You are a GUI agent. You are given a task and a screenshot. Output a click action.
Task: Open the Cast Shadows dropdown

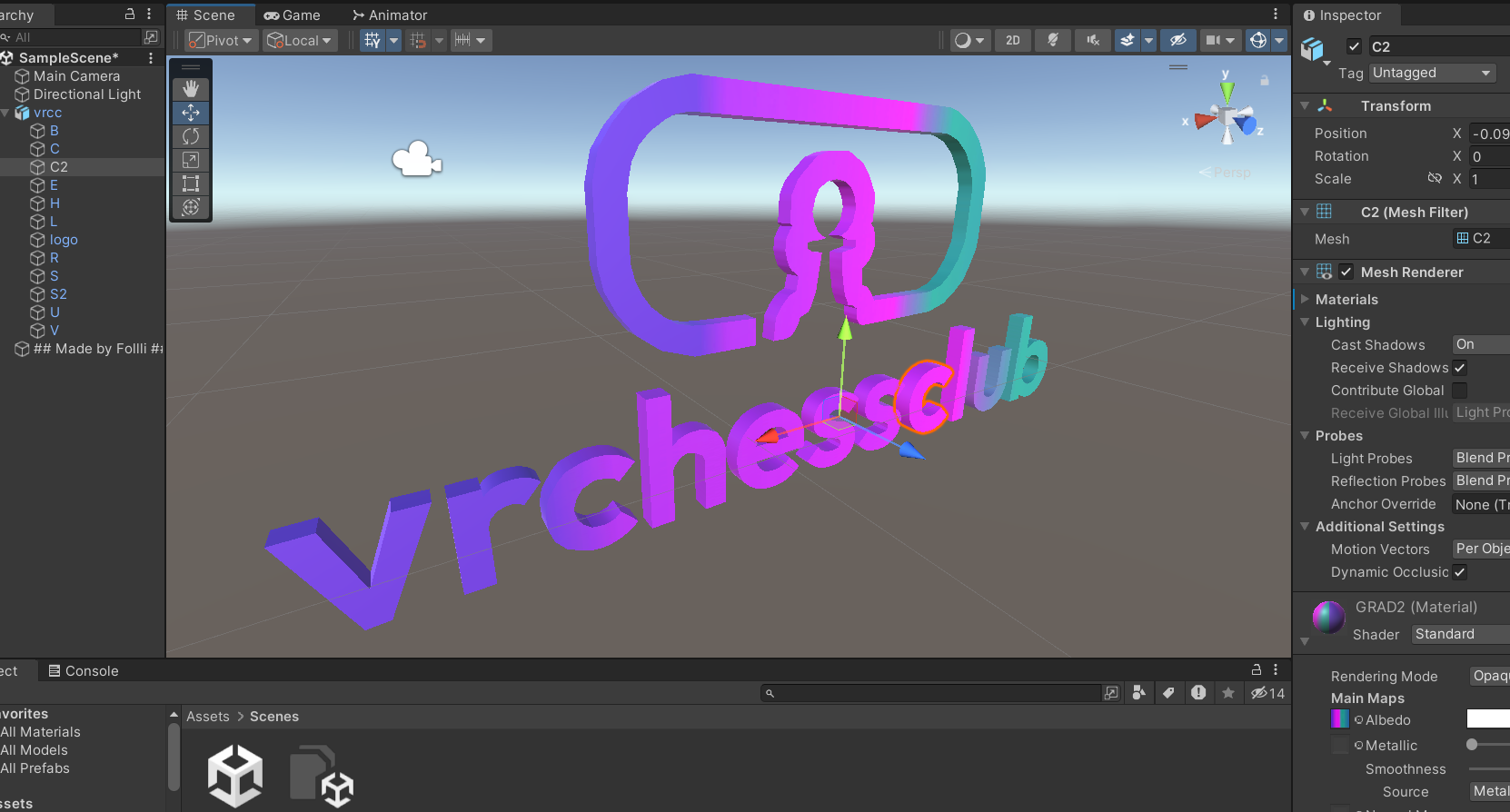(1481, 344)
